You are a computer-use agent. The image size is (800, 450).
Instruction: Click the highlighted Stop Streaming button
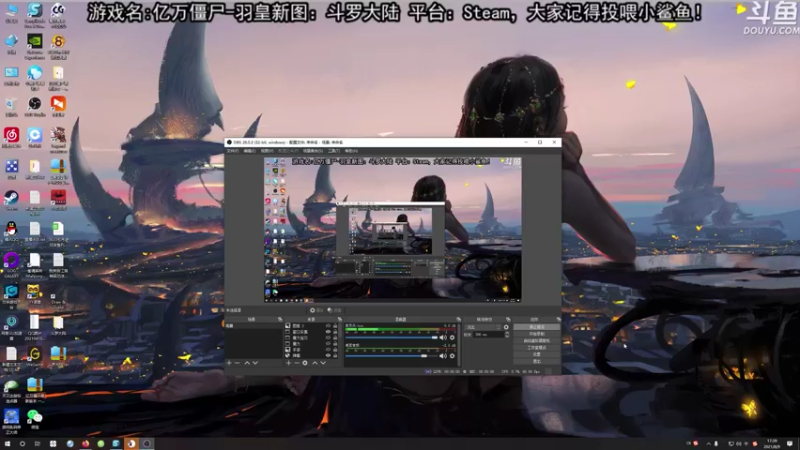(536, 327)
